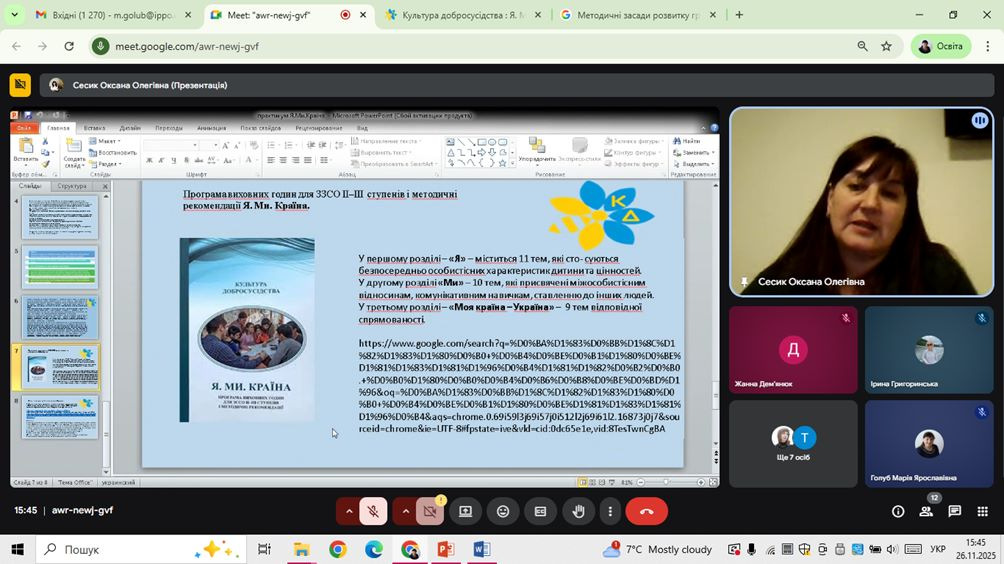1004x564 pixels.
Task: Expand audio settings arrow beside microphone
Action: point(348,511)
